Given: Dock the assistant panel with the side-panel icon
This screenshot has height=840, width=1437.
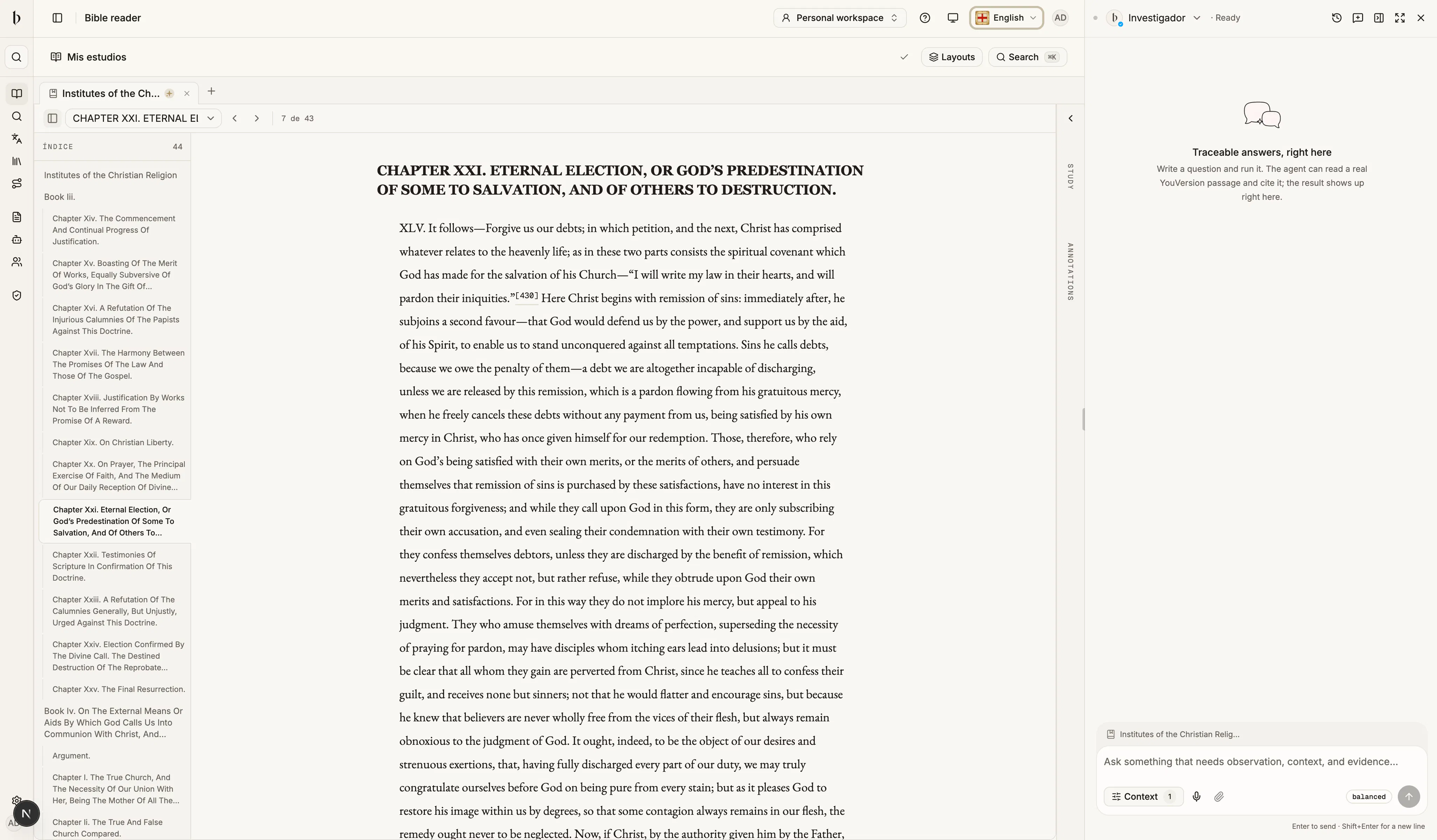Looking at the screenshot, I should (x=1379, y=18).
